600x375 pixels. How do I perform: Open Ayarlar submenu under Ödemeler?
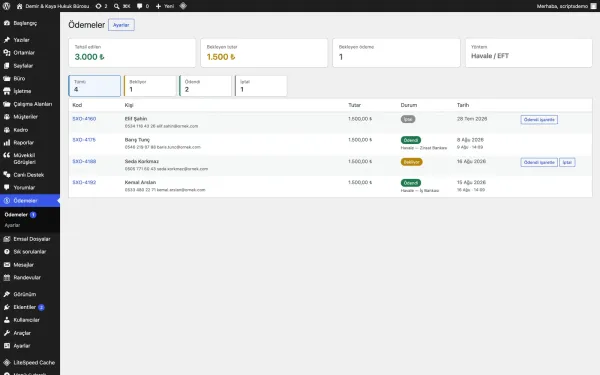[12, 225]
